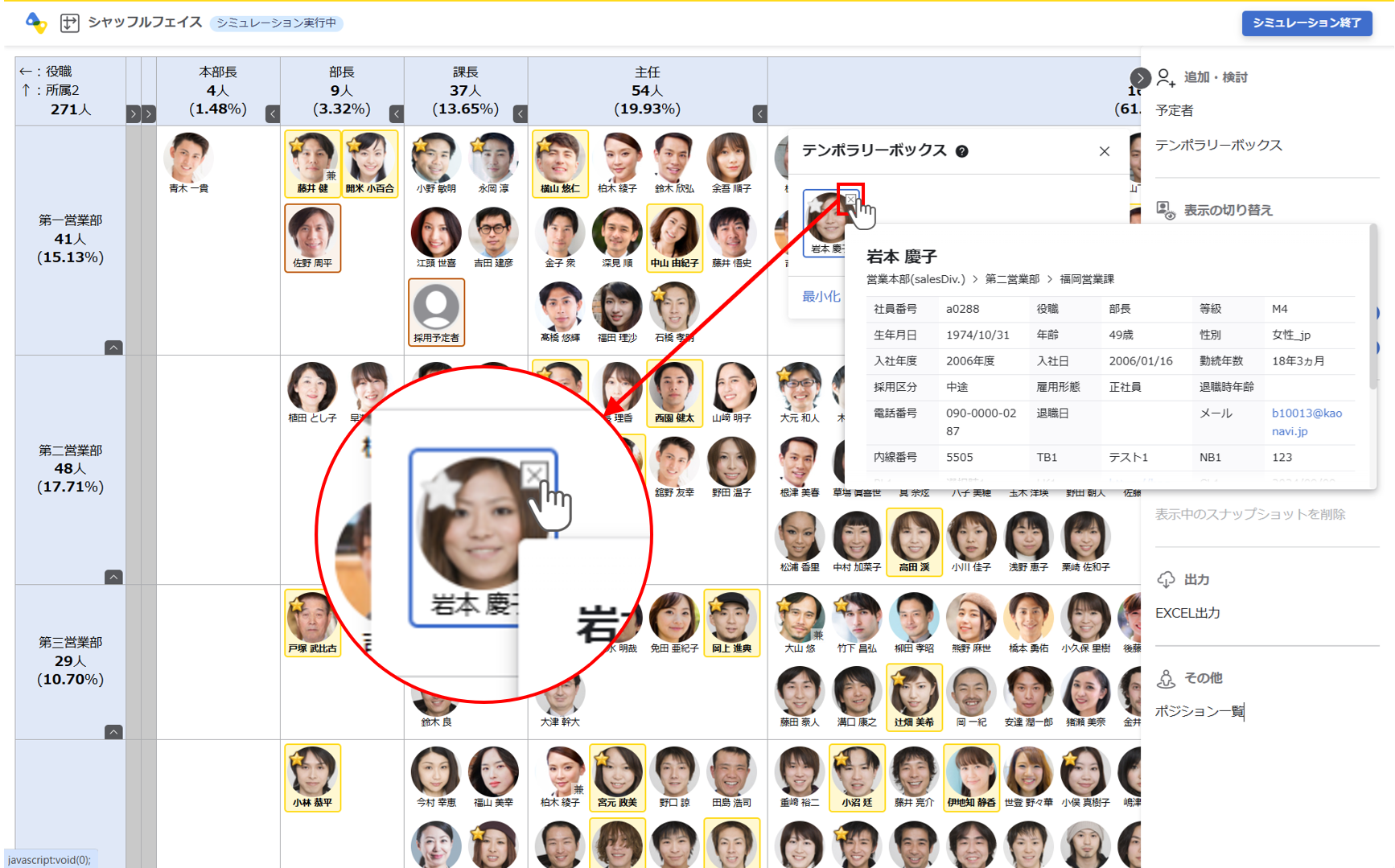Click the help icon beside テンポラリーボックス title
1395x868 pixels.
[961, 151]
